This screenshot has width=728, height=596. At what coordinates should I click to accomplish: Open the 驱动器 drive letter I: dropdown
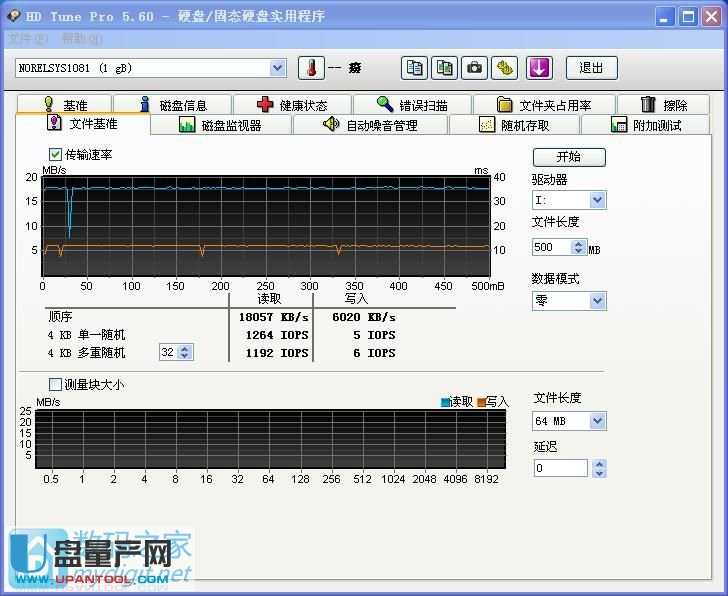[597, 200]
